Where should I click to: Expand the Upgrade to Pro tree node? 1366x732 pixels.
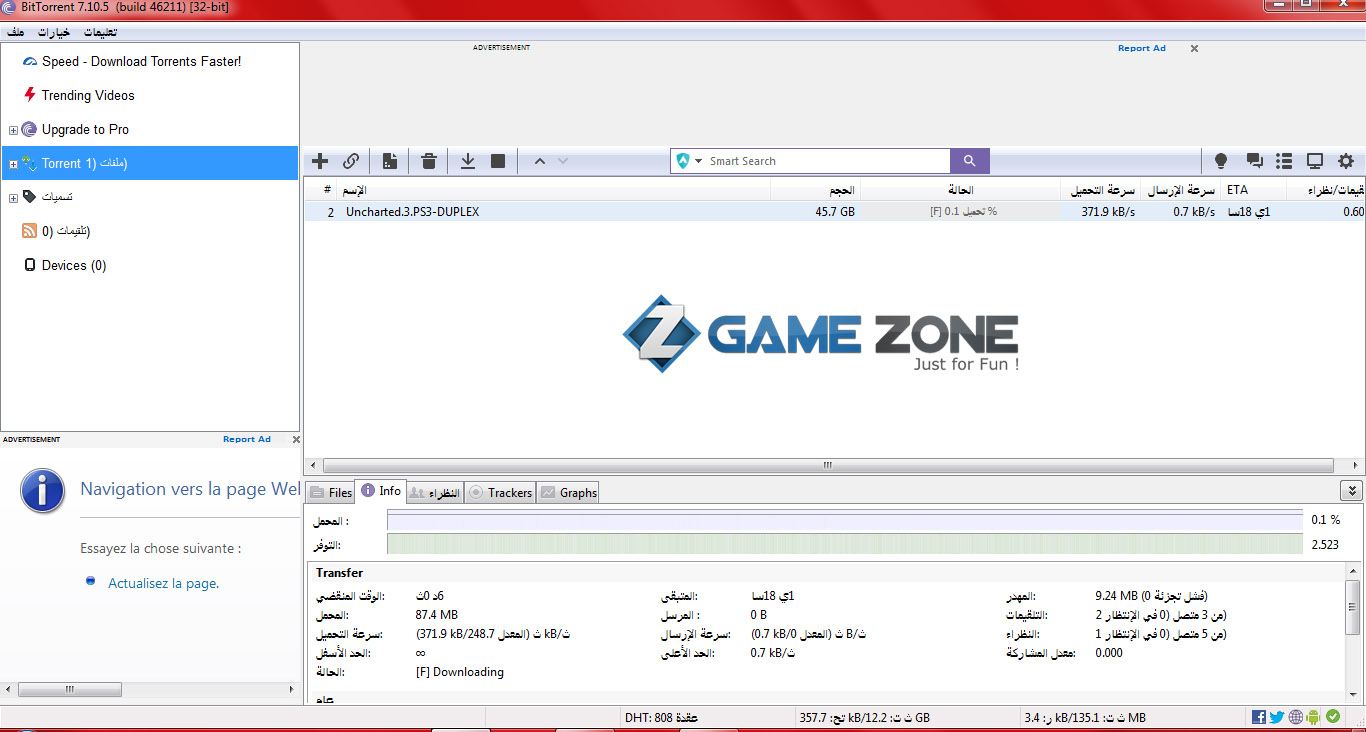click(x=13, y=130)
